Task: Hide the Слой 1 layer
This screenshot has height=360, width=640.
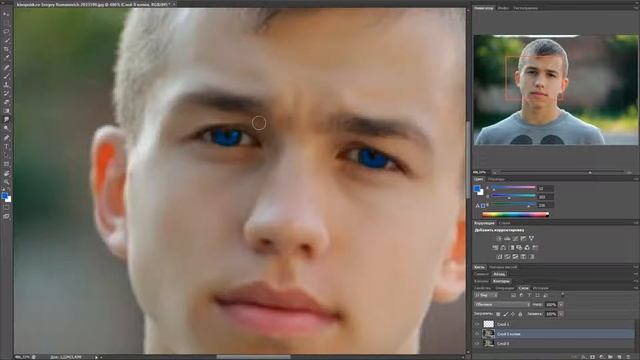Action: pos(477,324)
